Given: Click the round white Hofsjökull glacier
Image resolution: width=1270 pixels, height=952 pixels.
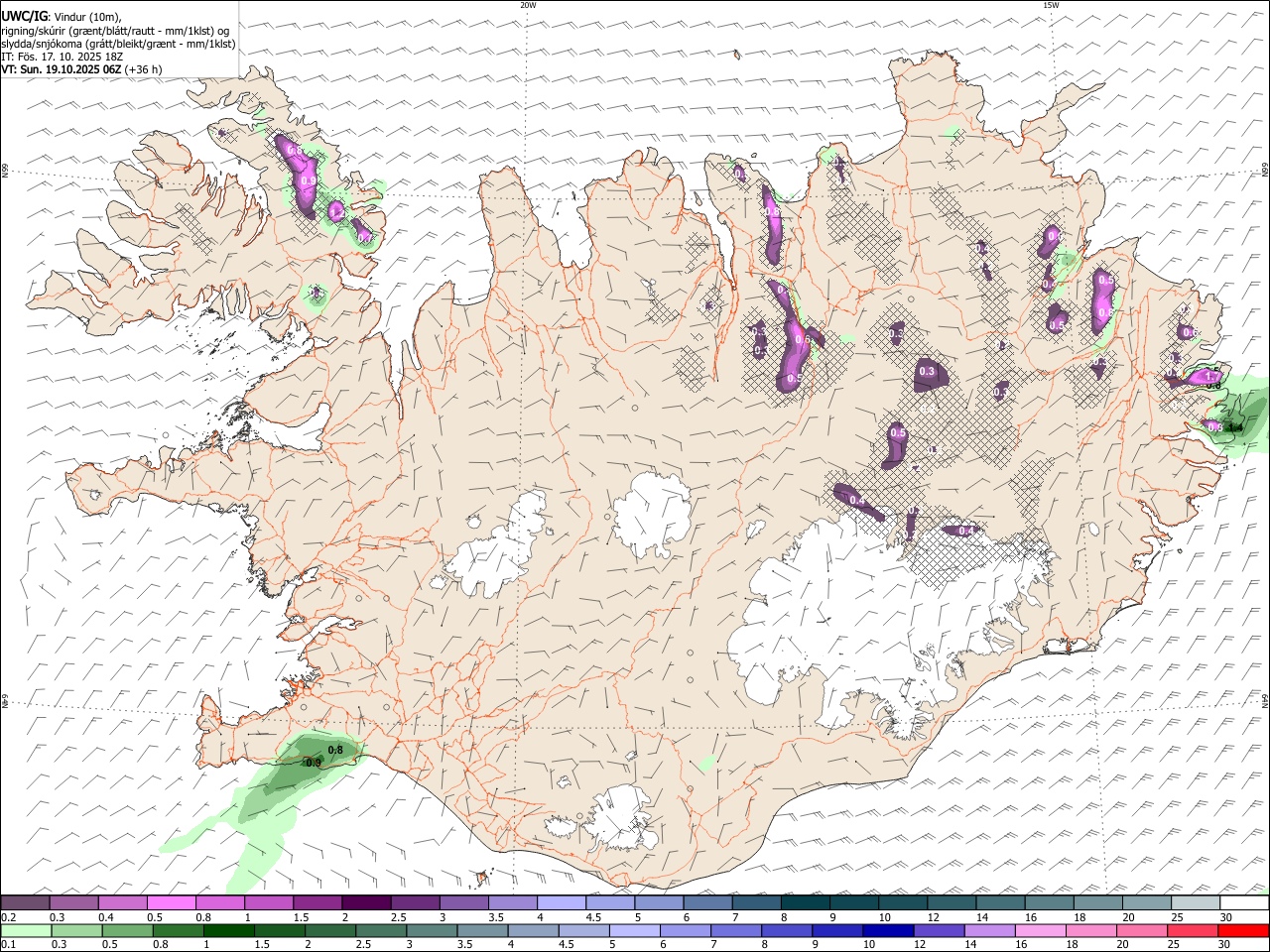Looking at the screenshot, I should 652,516.
